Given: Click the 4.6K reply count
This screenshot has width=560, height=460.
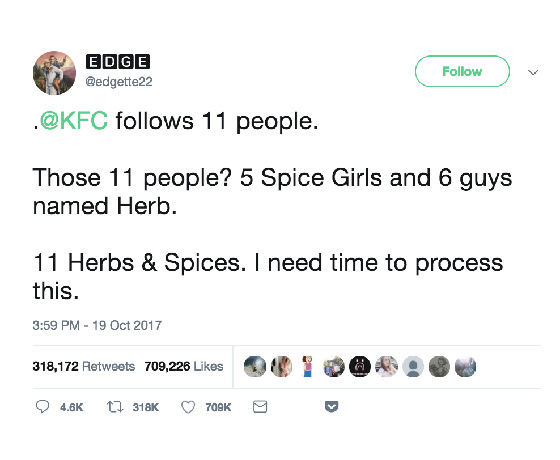Looking at the screenshot, I should tap(71, 407).
